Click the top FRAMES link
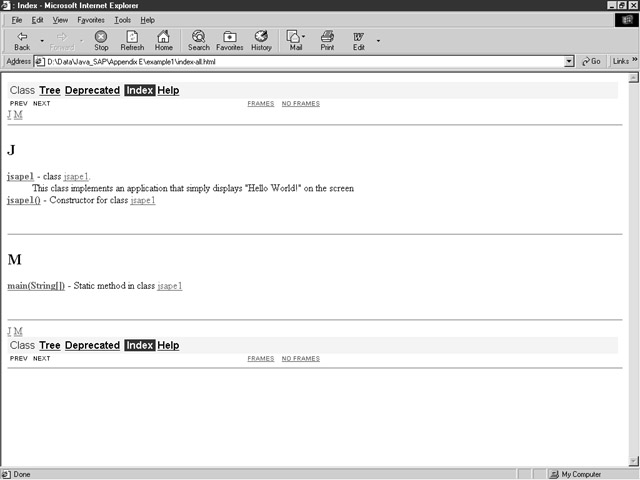The width and height of the screenshot is (640, 480). click(261, 104)
